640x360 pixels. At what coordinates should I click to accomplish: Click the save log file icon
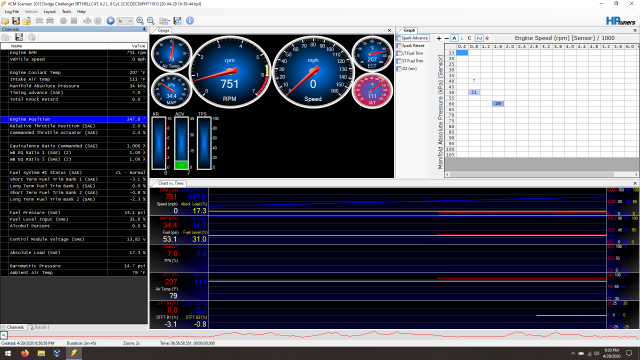coord(16,21)
